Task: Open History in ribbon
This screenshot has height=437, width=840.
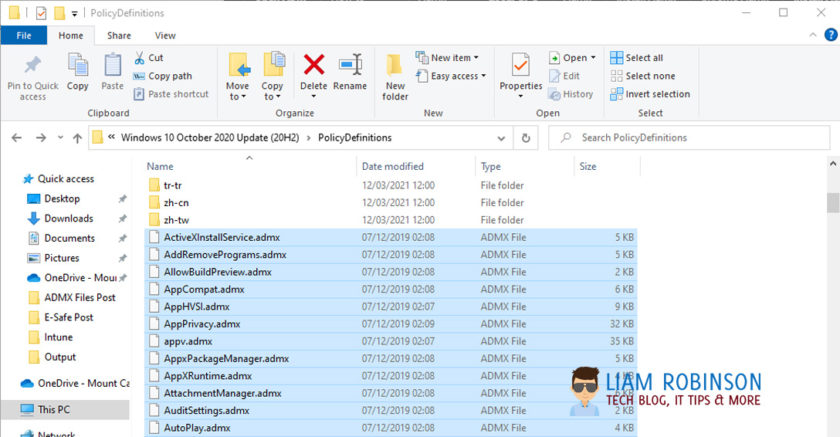Action: coord(571,94)
